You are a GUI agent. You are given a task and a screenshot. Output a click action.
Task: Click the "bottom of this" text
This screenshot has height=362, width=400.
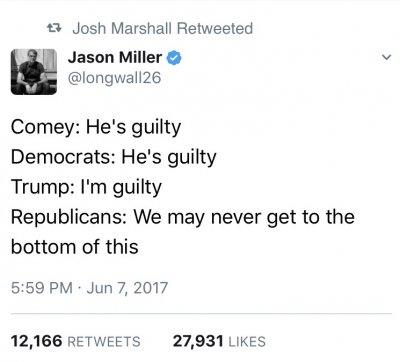[75, 247]
